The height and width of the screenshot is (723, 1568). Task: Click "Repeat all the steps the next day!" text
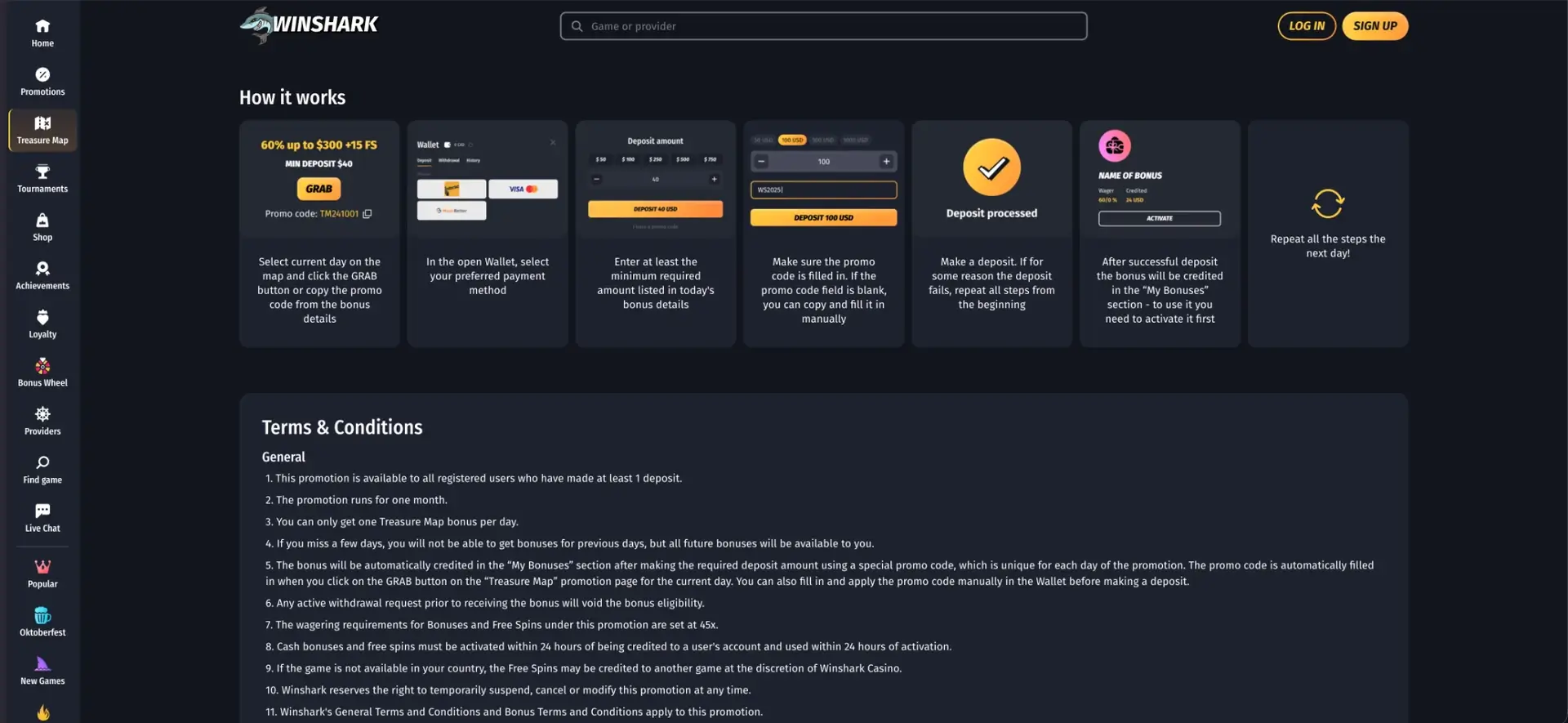[1328, 246]
